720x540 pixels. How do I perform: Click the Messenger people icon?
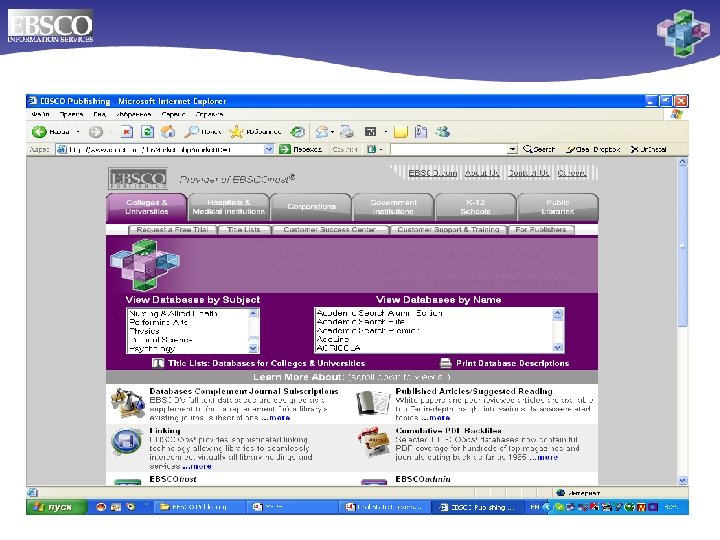tap(443, 132)
